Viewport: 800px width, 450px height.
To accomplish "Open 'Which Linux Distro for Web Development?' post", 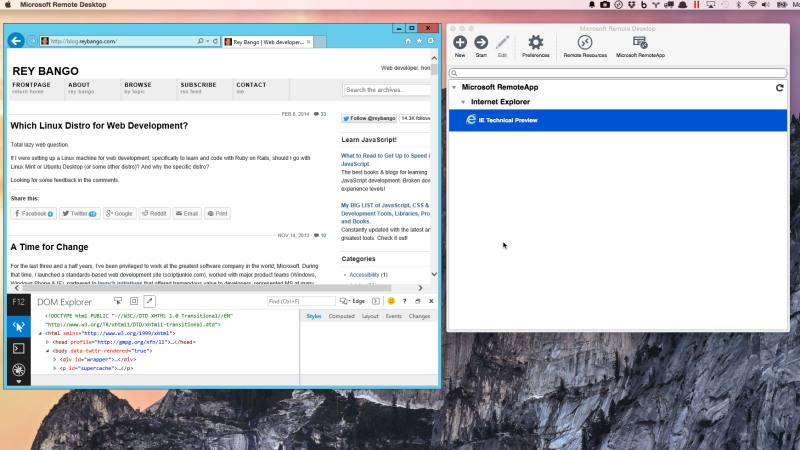I will pos(99,126).
